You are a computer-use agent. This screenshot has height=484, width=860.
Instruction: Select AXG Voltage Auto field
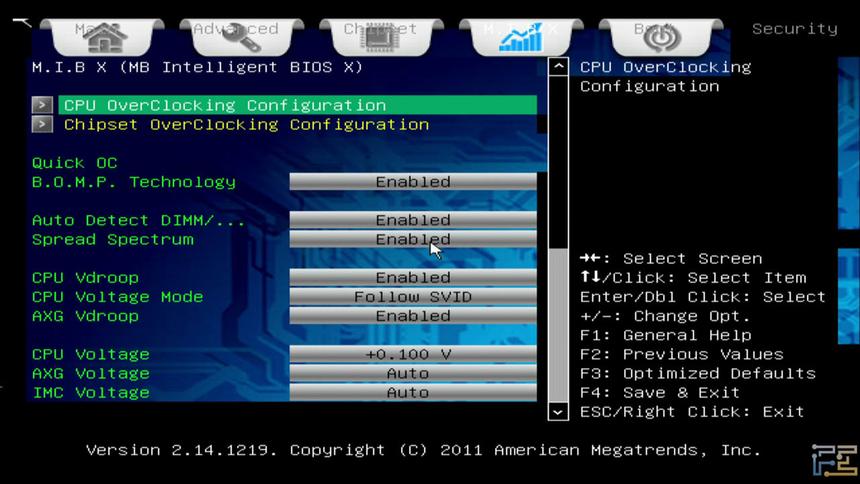pyautogui.click(x=413, y=374)
